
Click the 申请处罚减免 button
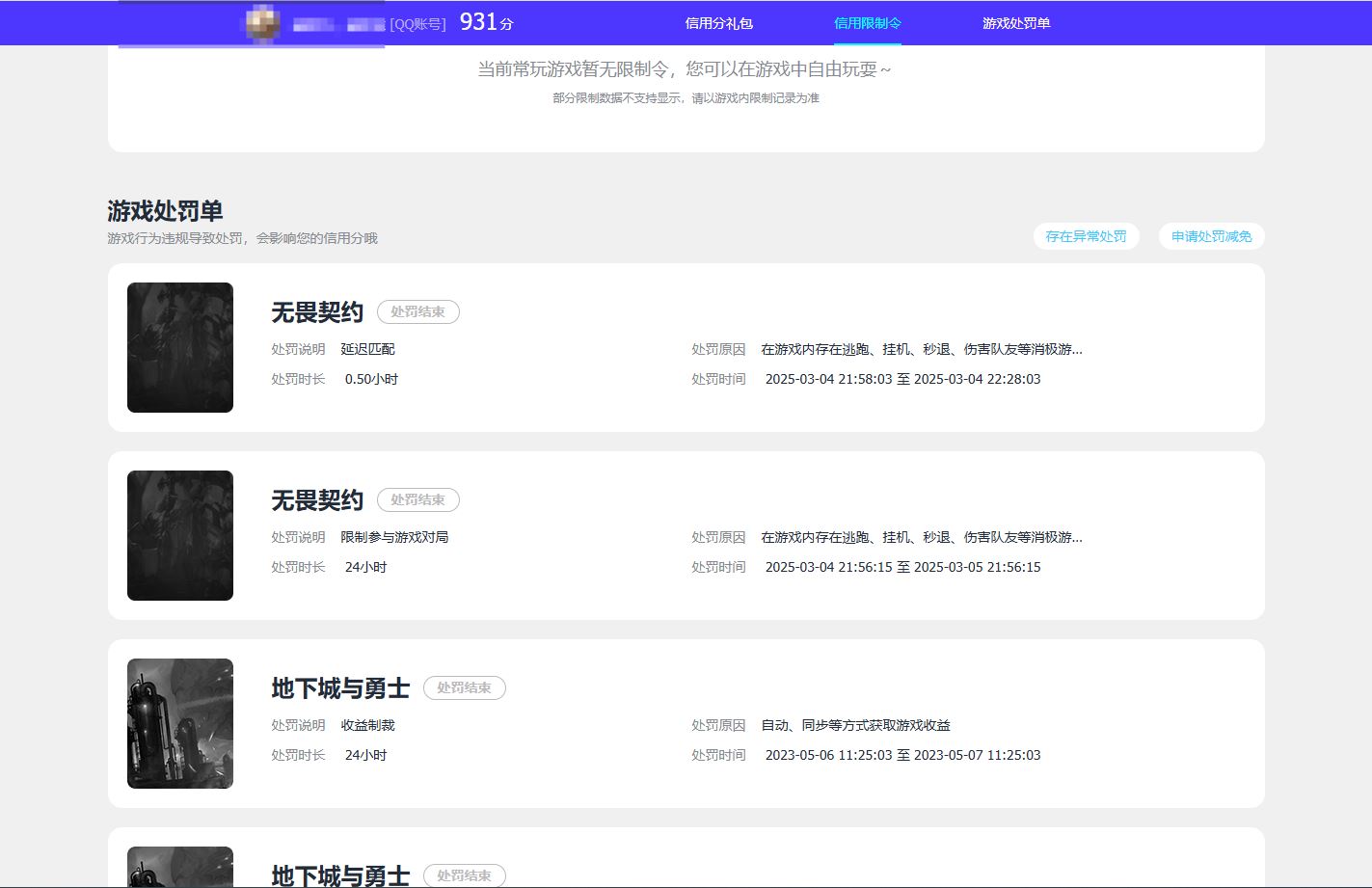click(x=1211, y=236)
